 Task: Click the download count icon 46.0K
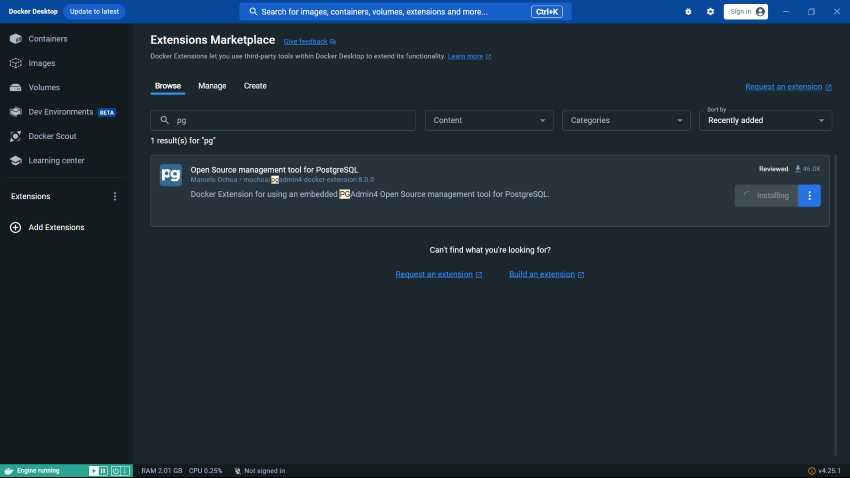pyautogui.click(x=797, y=169)
